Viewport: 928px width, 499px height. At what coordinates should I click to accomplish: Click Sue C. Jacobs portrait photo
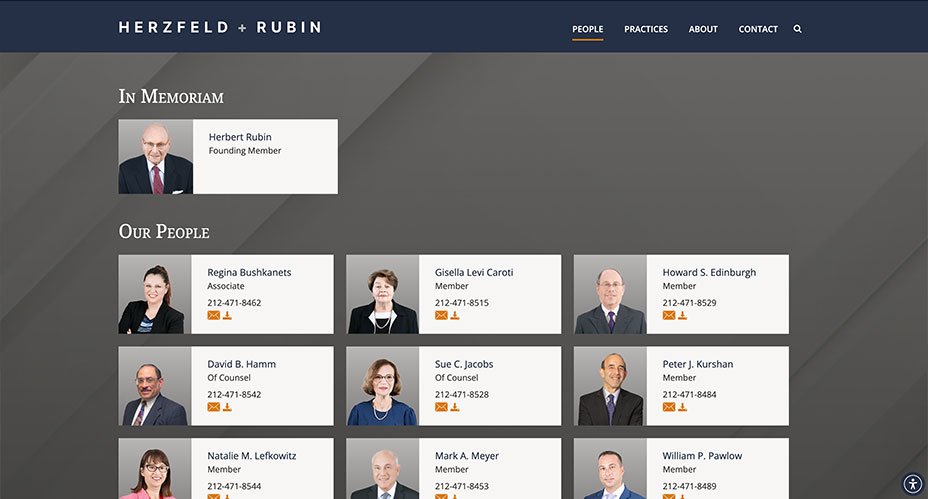pos(382,386)
